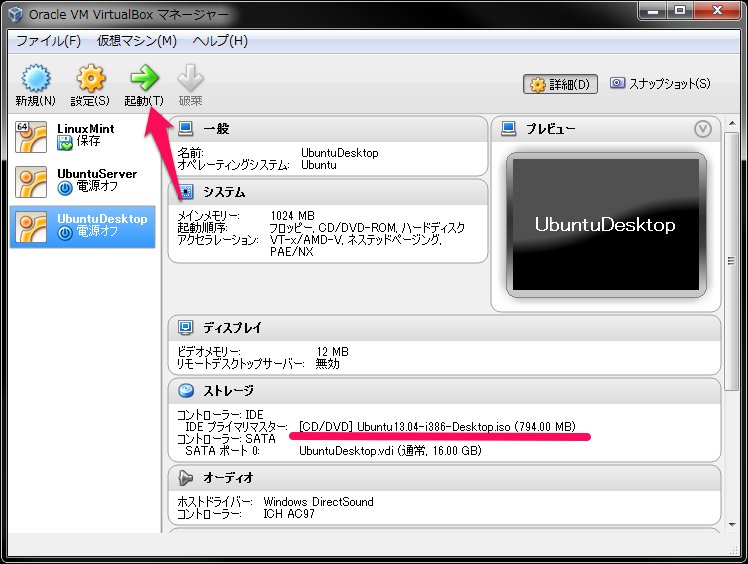Open the ストレージ section header
748x564 pixels.
click(444, 391)
